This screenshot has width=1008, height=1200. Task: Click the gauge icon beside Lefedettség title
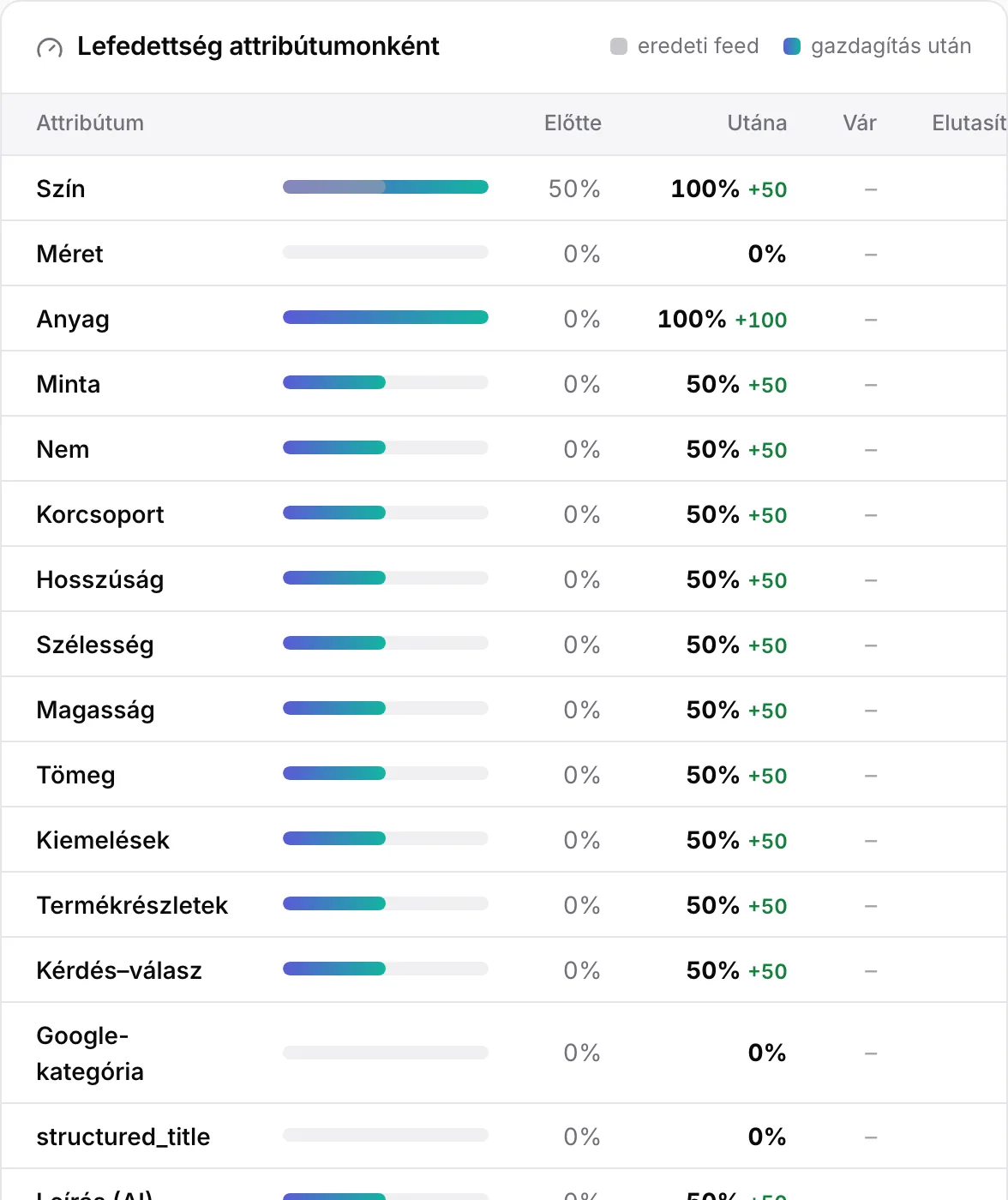[x=50, y=48]
